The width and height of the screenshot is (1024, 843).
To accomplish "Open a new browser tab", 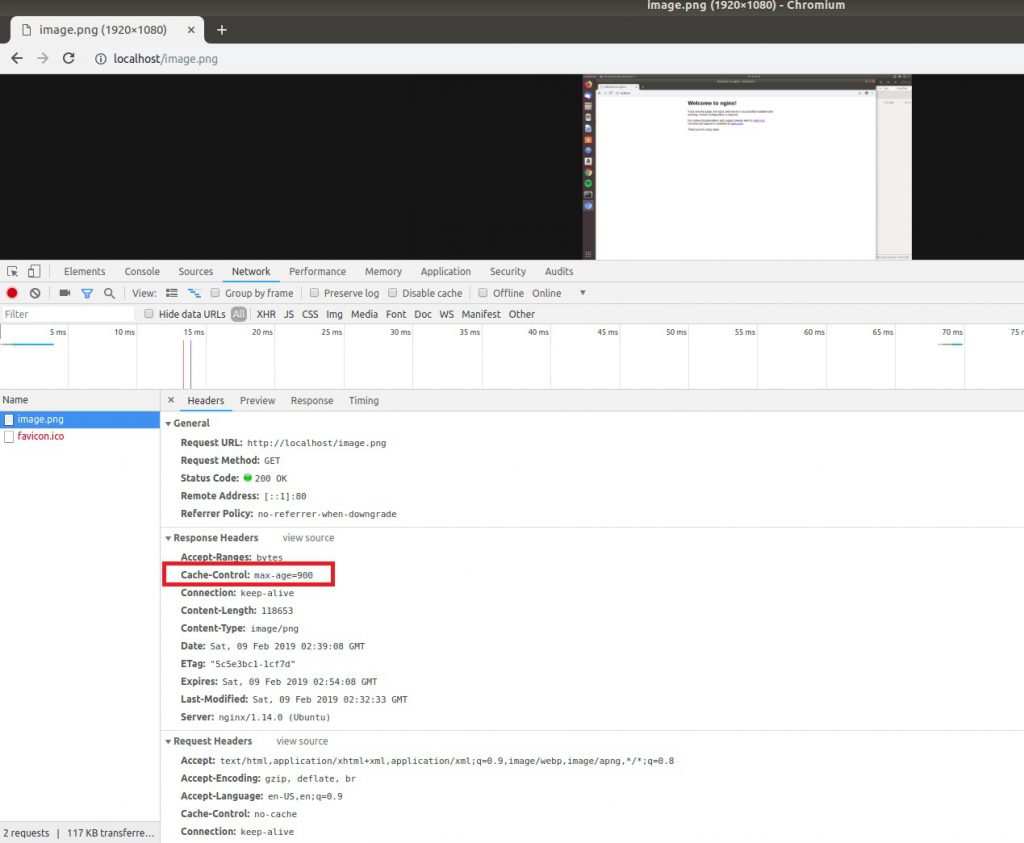I will pos(222,30).
